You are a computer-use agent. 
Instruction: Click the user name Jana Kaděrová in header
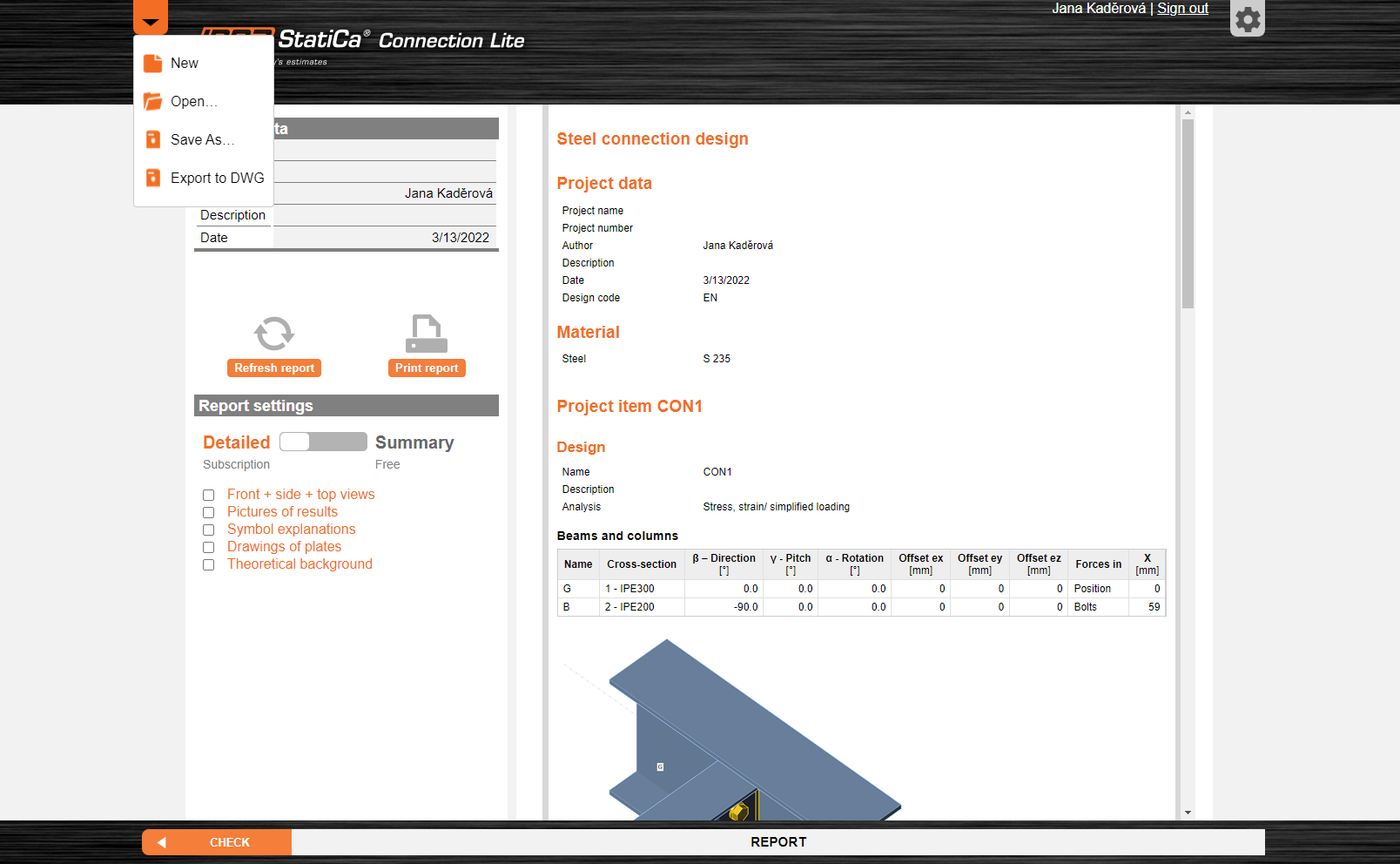click(1099, 9)
